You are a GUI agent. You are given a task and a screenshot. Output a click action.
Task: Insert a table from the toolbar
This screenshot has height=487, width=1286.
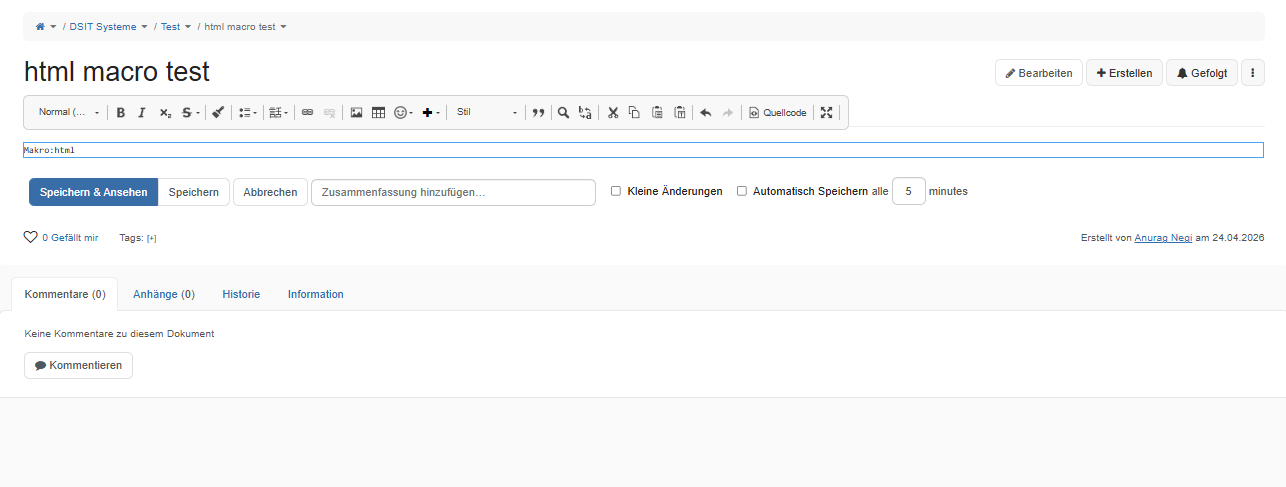point(378,113)
